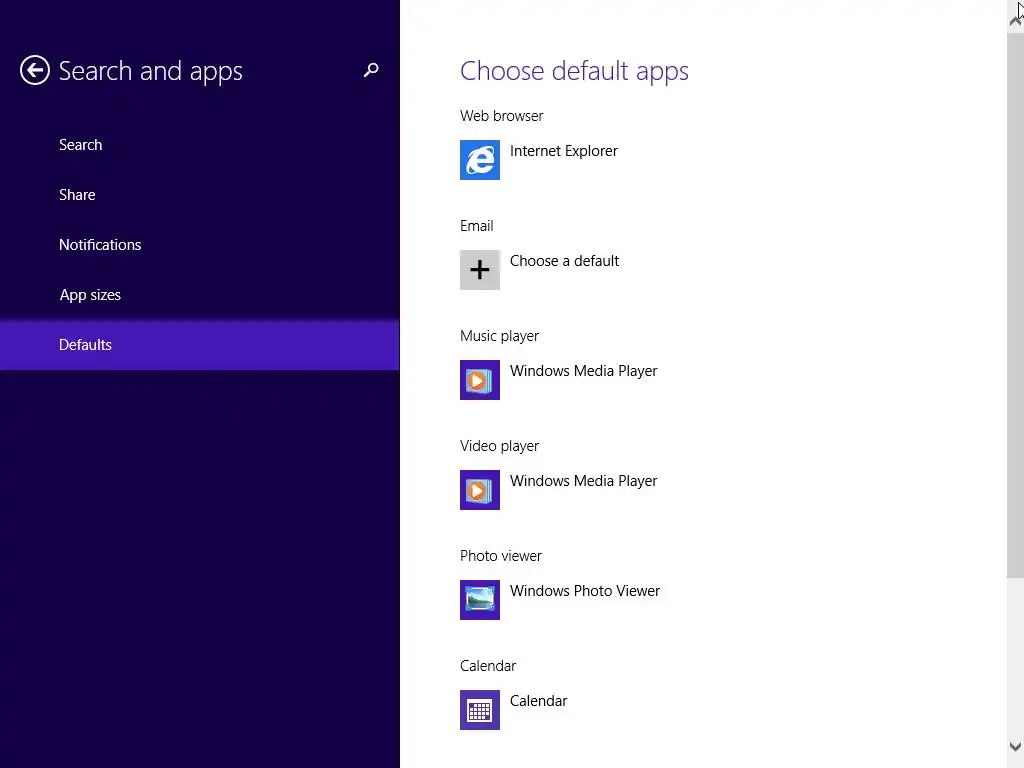1024x768 pixels.
Task: Click the Calendar section label
Action: click(x=487, y=666)
